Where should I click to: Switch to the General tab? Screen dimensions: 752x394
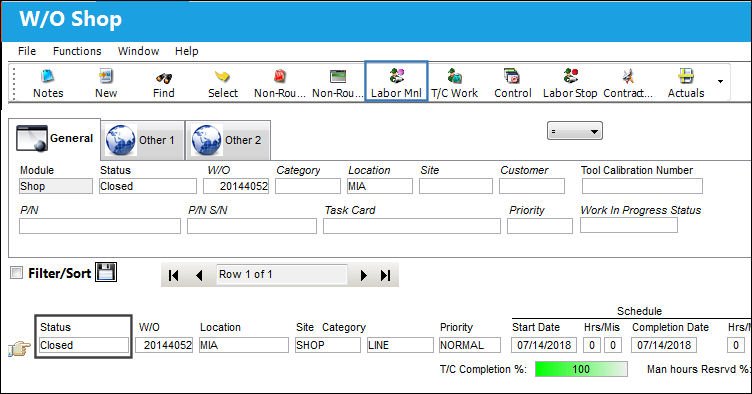click(55, 139)
